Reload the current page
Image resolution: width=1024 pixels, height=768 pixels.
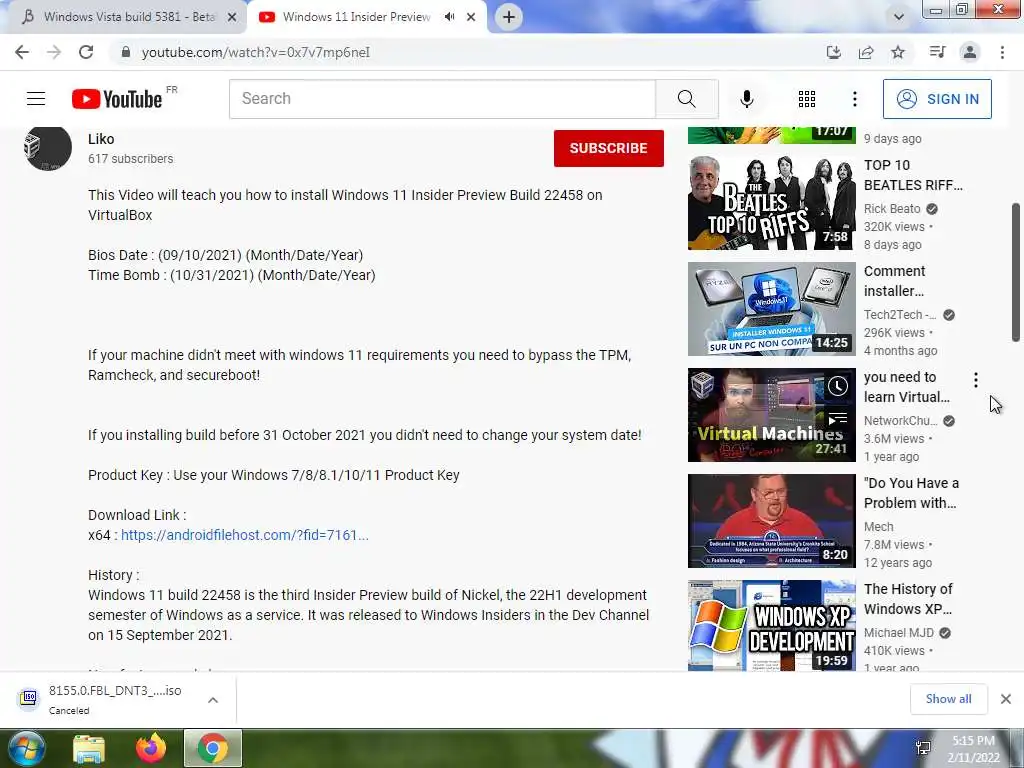coord(86,52)
